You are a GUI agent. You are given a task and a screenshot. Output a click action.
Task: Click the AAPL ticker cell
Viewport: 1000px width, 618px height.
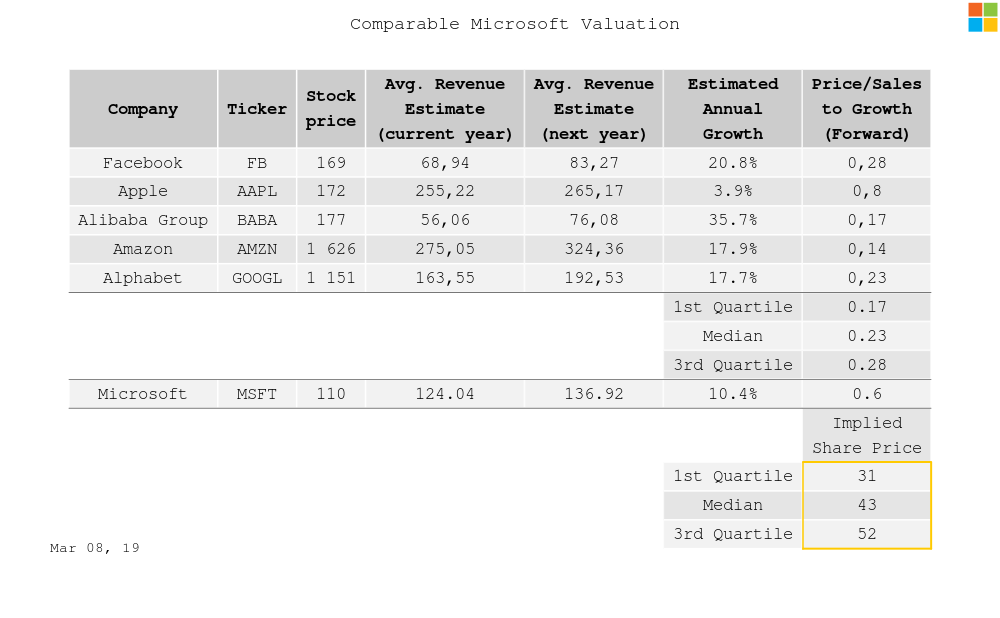pyautogui.click(x=257, y=191)
